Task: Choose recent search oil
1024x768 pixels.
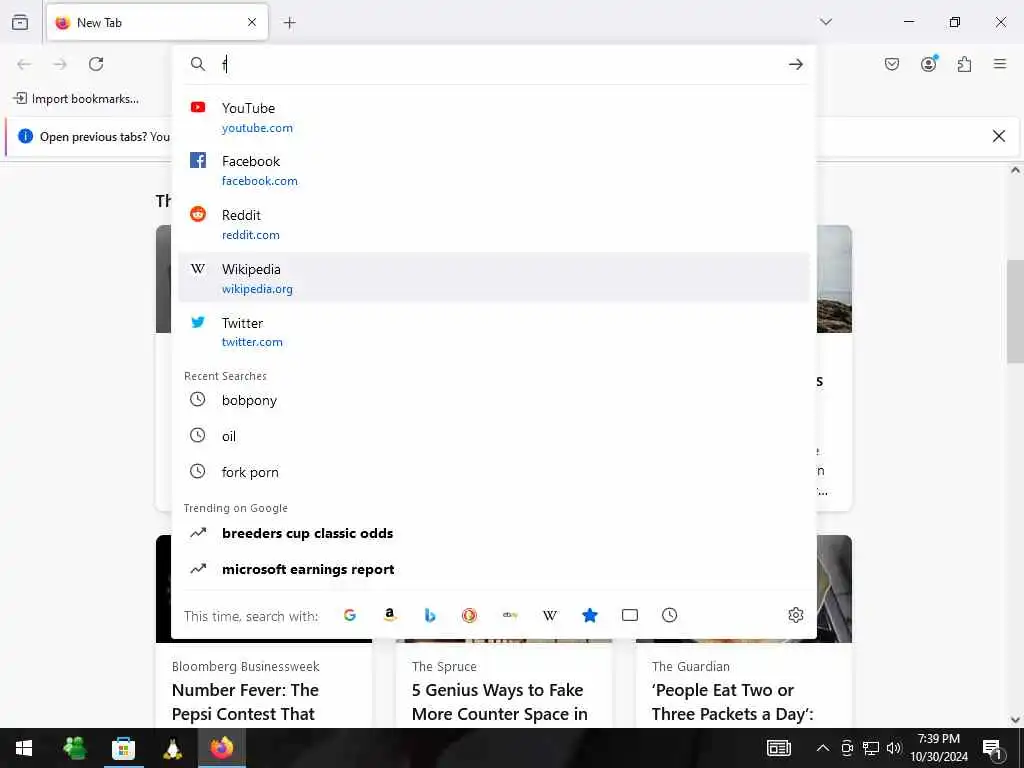Action: (x=494, y=436)
